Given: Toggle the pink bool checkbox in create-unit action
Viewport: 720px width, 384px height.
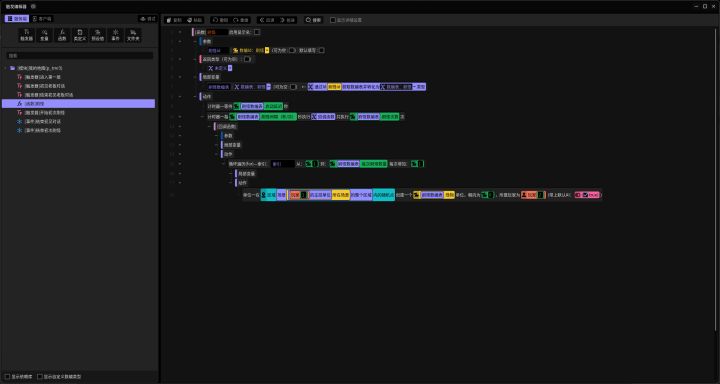Looking at the screenshot, I should coord(585,195).
